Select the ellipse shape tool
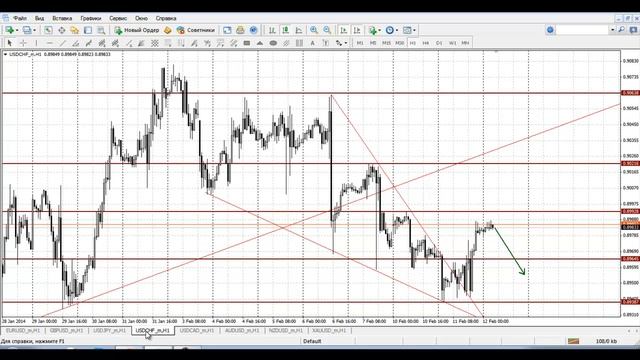This screenshot has height=360, width=640. click(273, 43)
